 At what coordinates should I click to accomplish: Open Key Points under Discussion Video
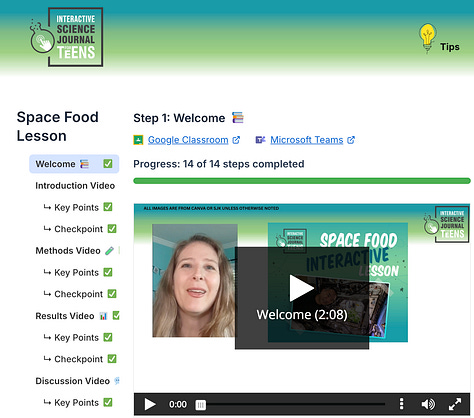pos(76,403)
